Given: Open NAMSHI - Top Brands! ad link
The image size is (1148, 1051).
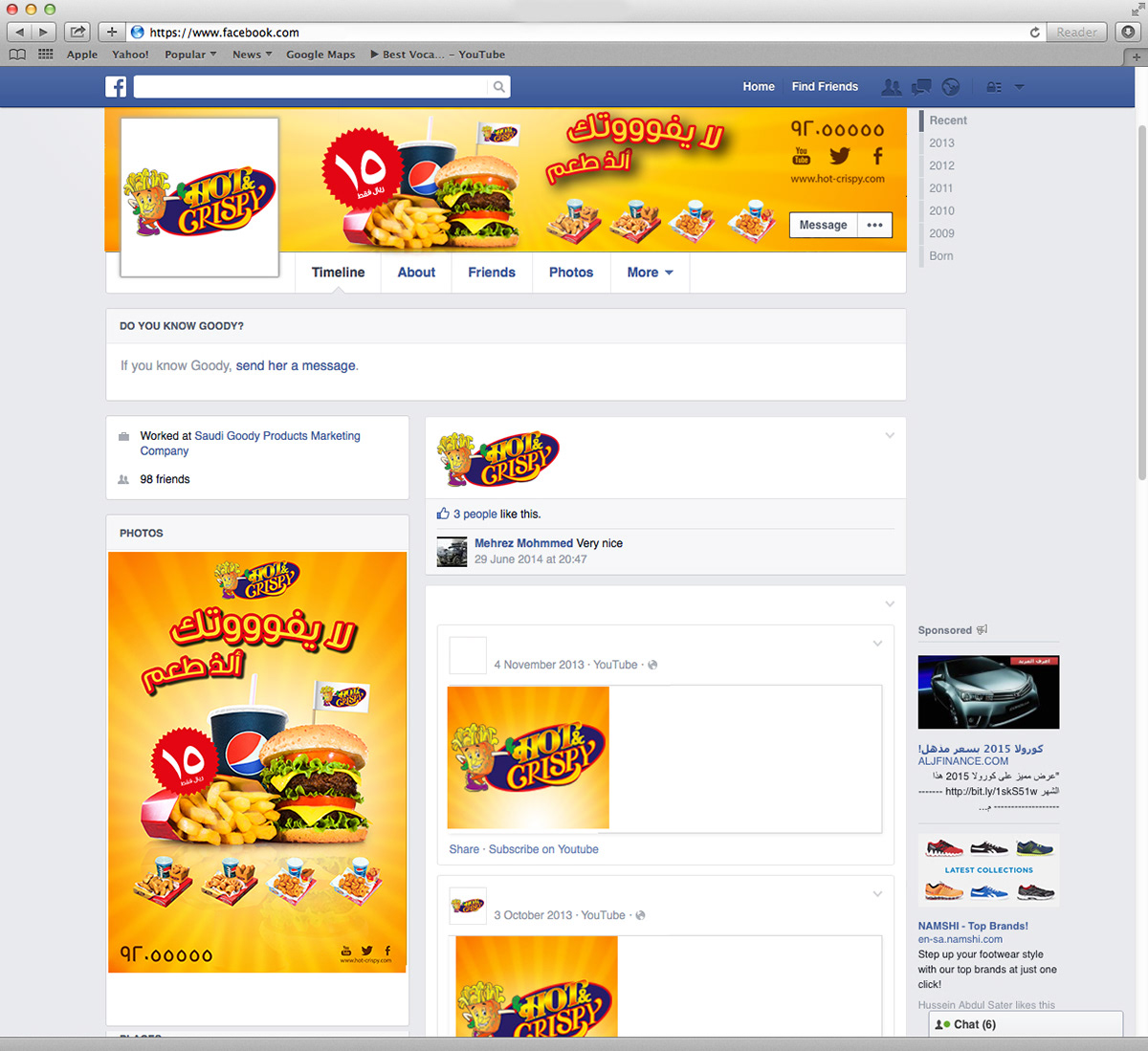Looking at the screenshot, I should pos(973,926).
